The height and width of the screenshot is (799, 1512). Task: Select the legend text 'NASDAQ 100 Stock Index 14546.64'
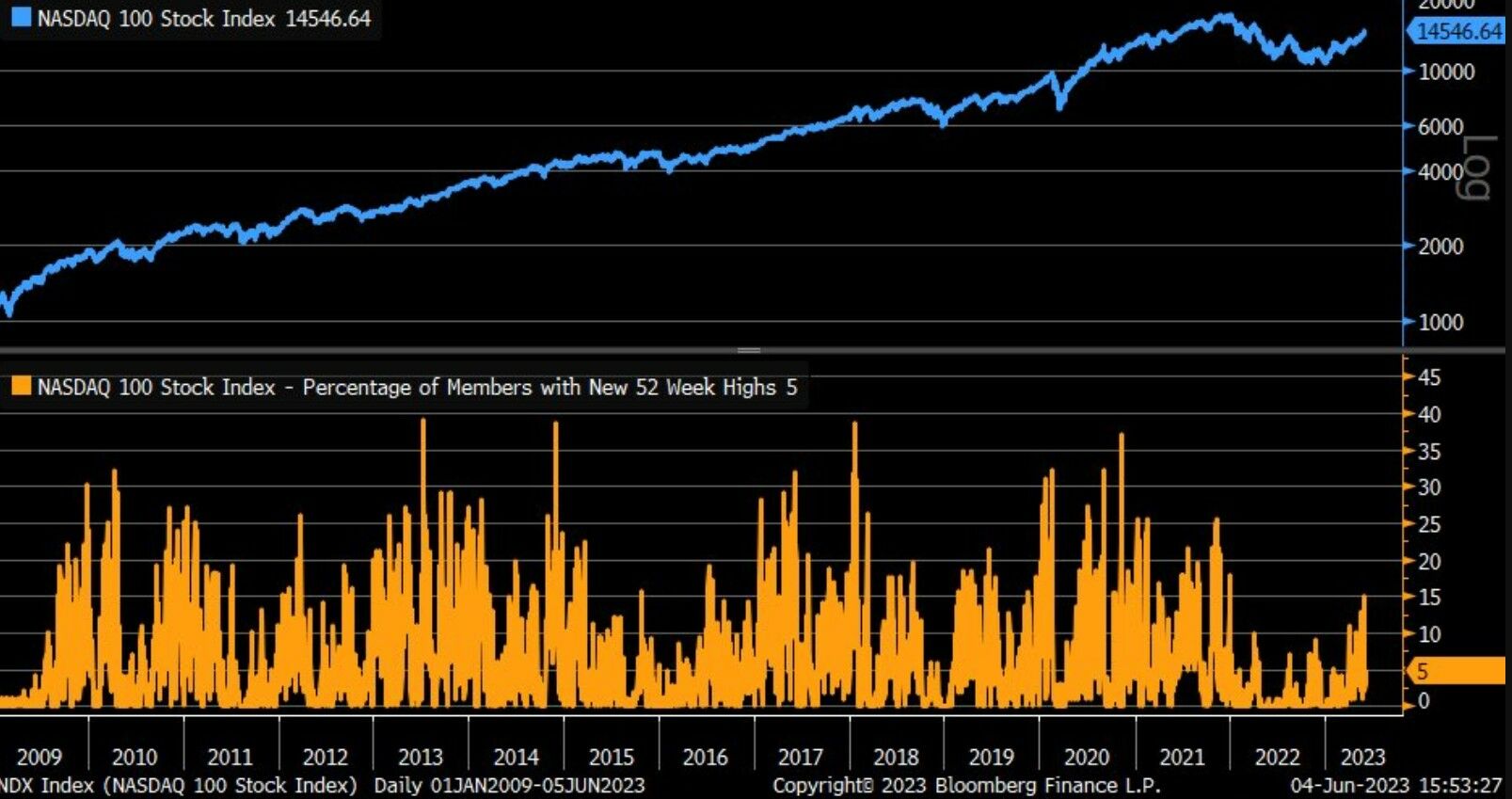coord(204,18)
